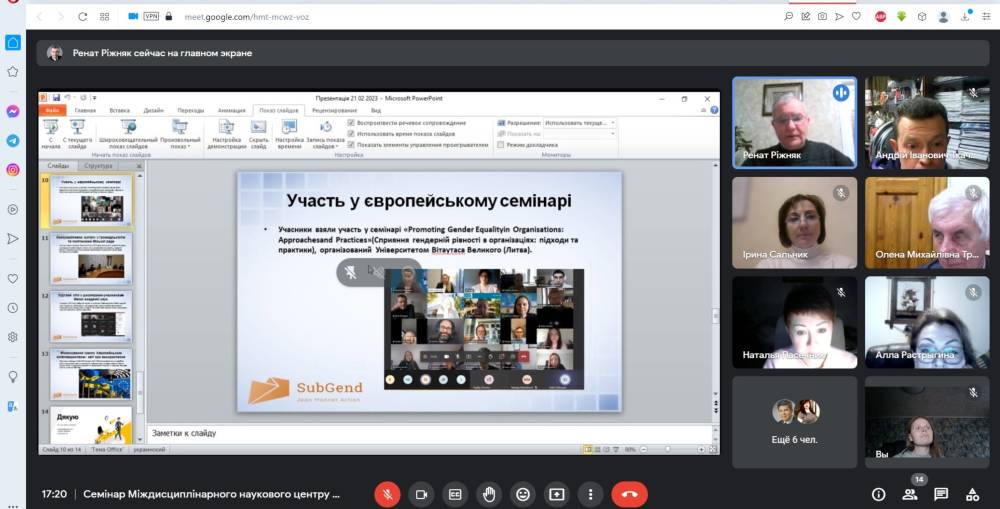Viewport: 1000px width, 509px height.
Task: Show the participants list with 14 badge
Action: [x=910, y=494]
